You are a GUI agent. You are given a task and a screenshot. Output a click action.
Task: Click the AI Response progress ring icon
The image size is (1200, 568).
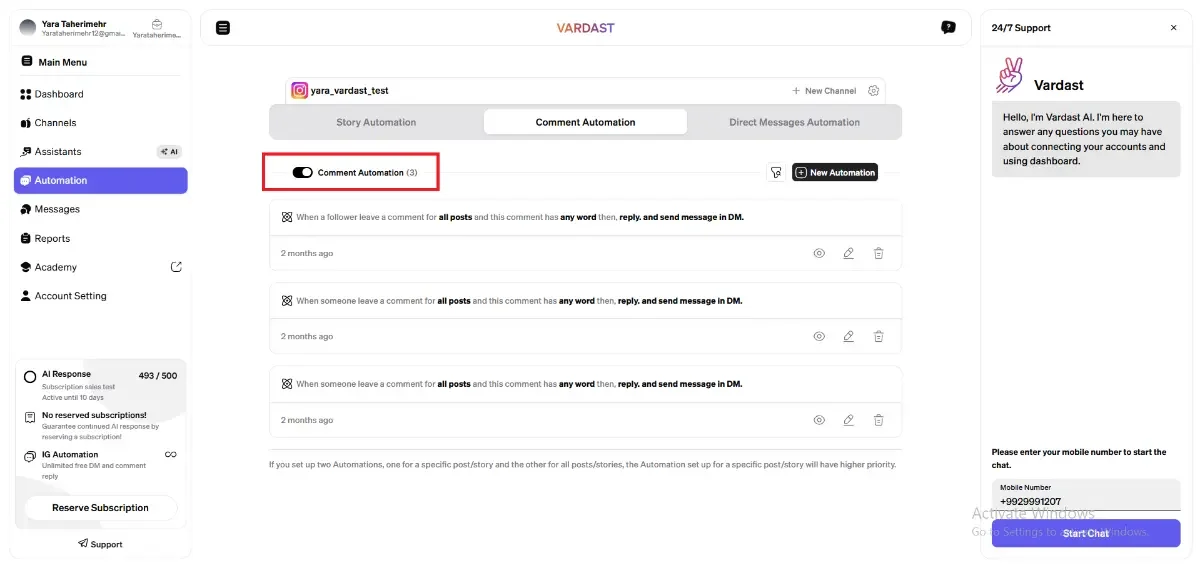click(x=30, y=377)
